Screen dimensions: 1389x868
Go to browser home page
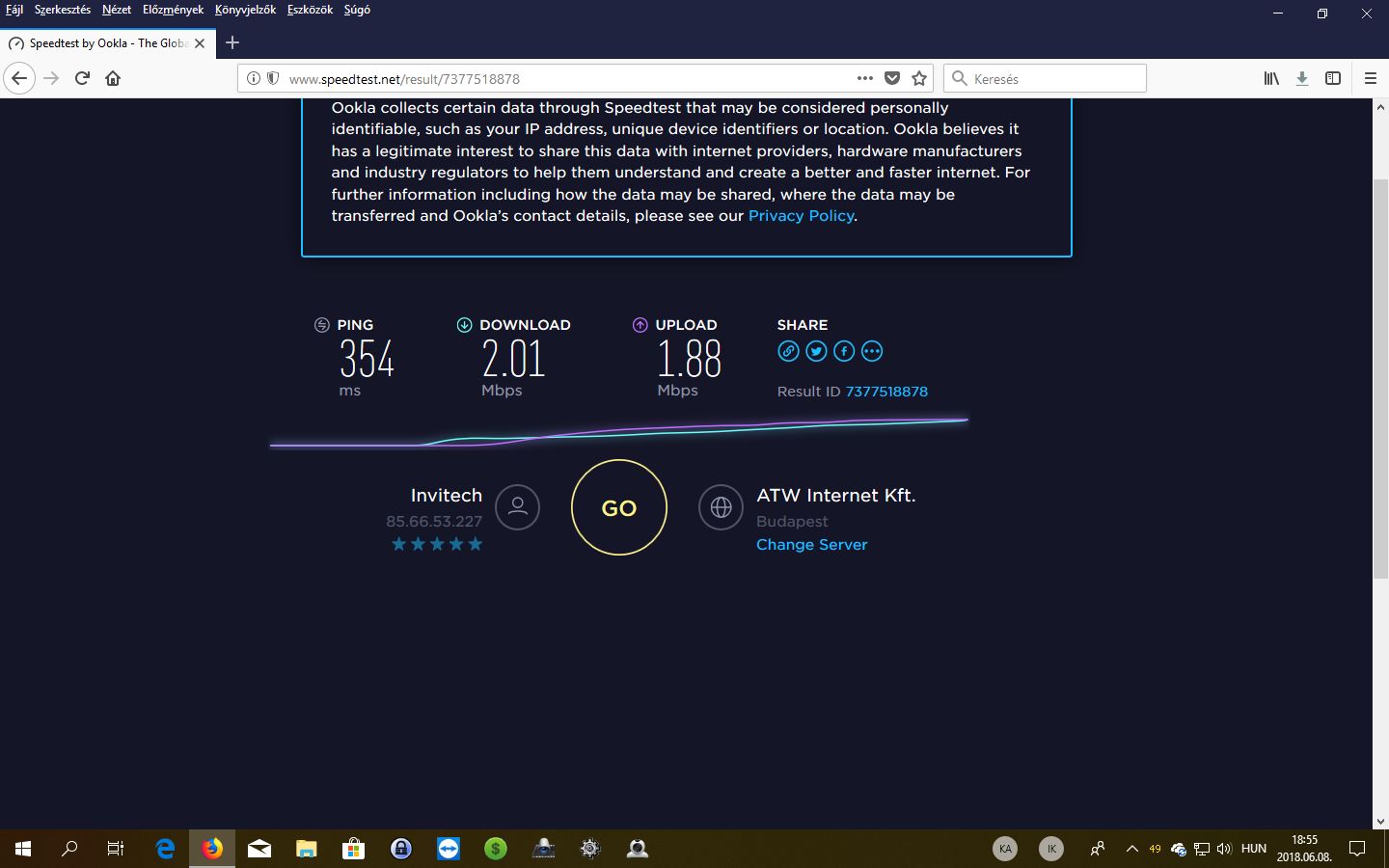pyautogui.click(x=113, y=78)
